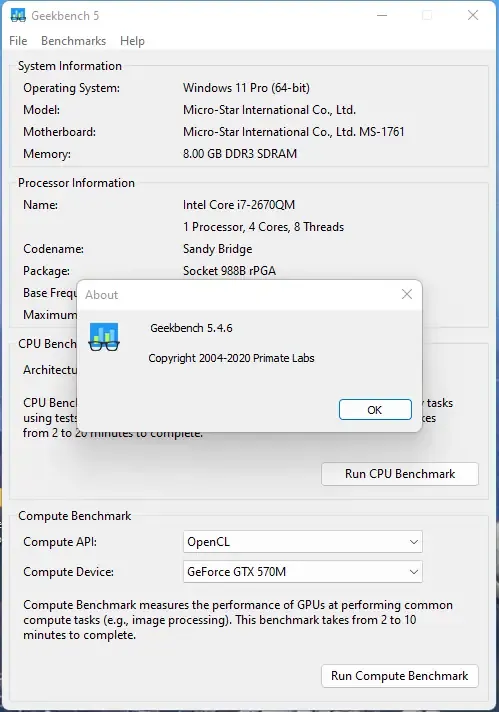Expand the Compute API dropdown arrow
This screenshot has height=712, width=499.
414,542
